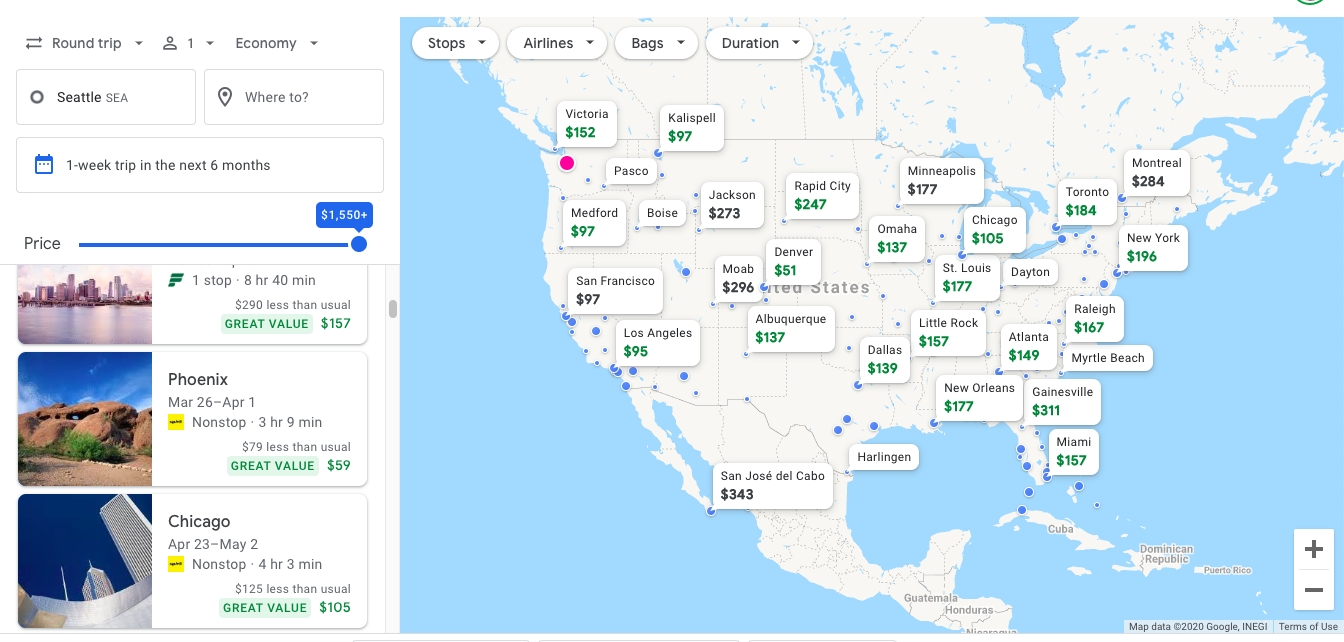
Task: Click the Spirit airline logo on Chicago card
Action: click(176, 564)
